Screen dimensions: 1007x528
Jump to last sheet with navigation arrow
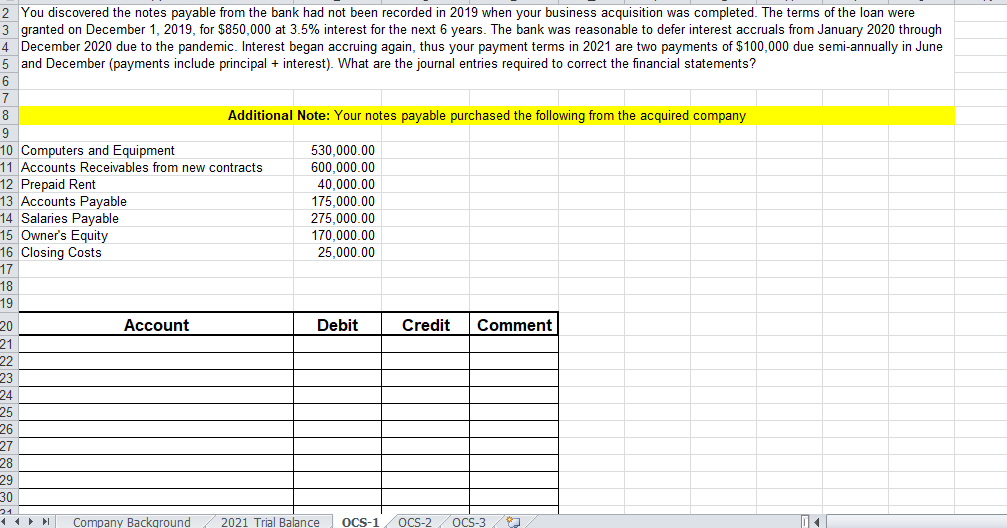[46, 522]
